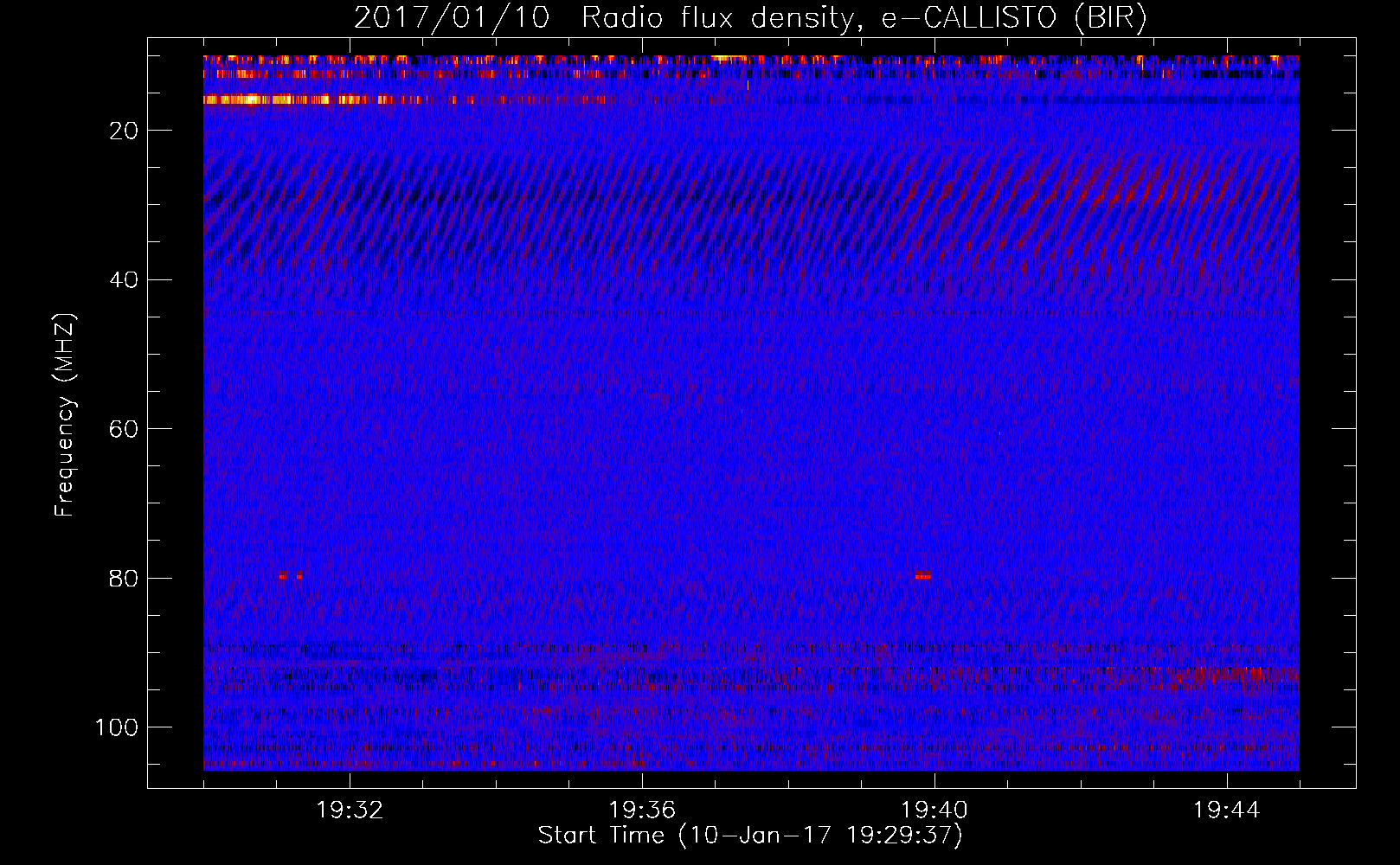Click the 60 MHz frequency tick label
The image size is (1400, 865).
(125, 429)
